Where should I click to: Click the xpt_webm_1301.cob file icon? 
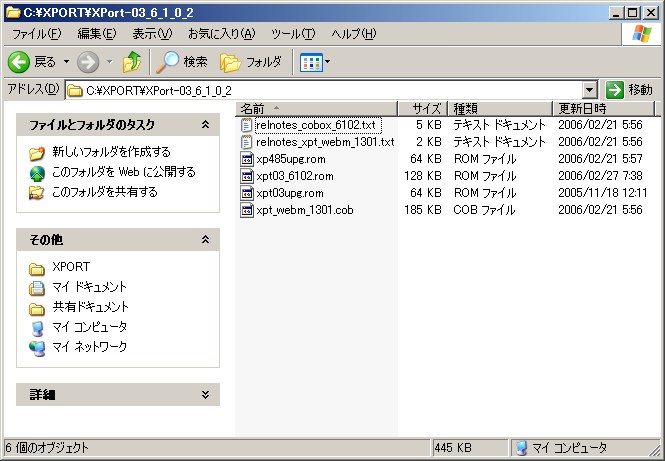pos(246,210)
